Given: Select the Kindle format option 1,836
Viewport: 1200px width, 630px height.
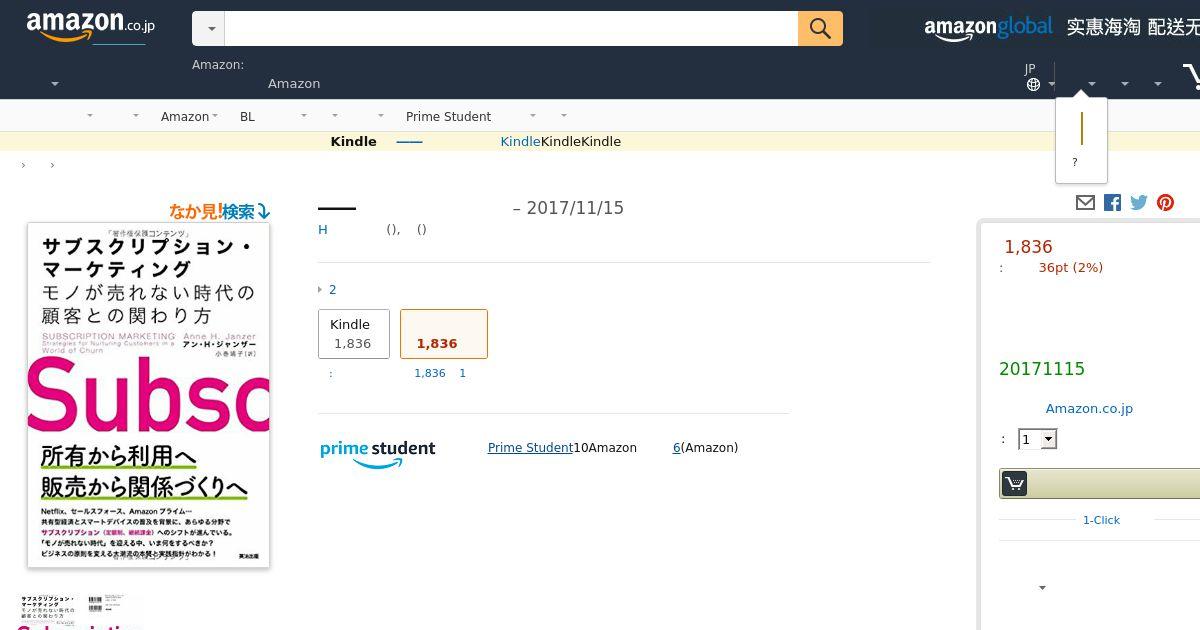Looking at the screenshot, I should pyautogui.click(x=354, y=334).
